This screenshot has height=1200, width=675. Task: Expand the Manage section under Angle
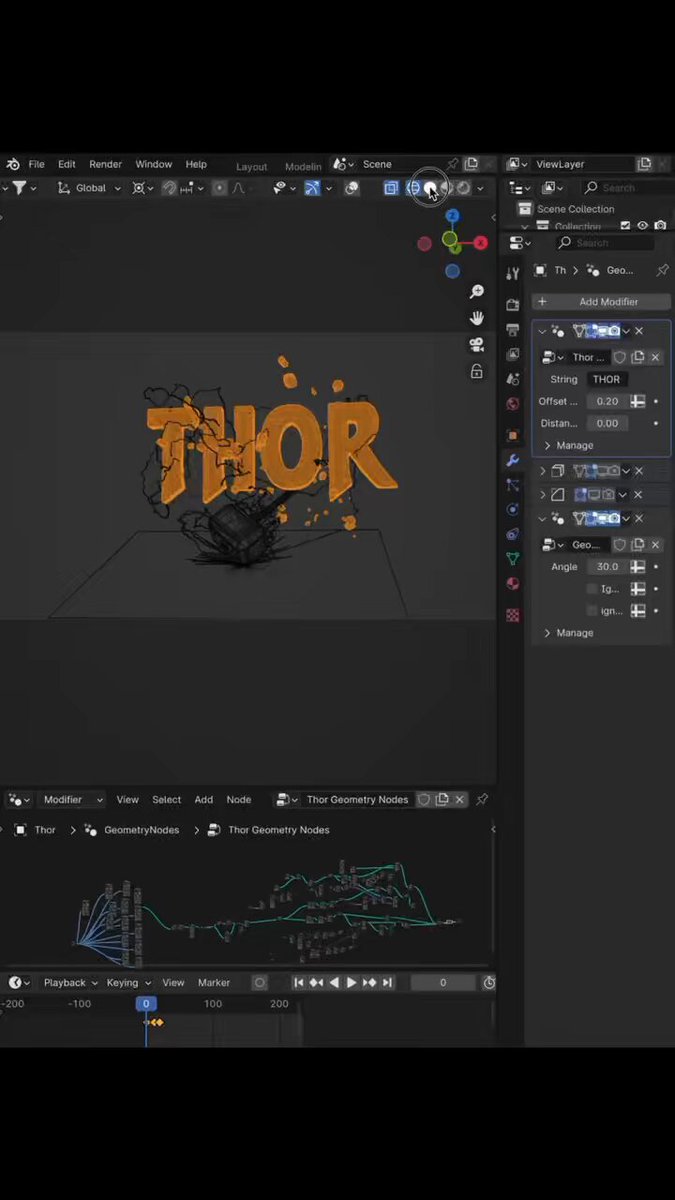tap(568, 633)
